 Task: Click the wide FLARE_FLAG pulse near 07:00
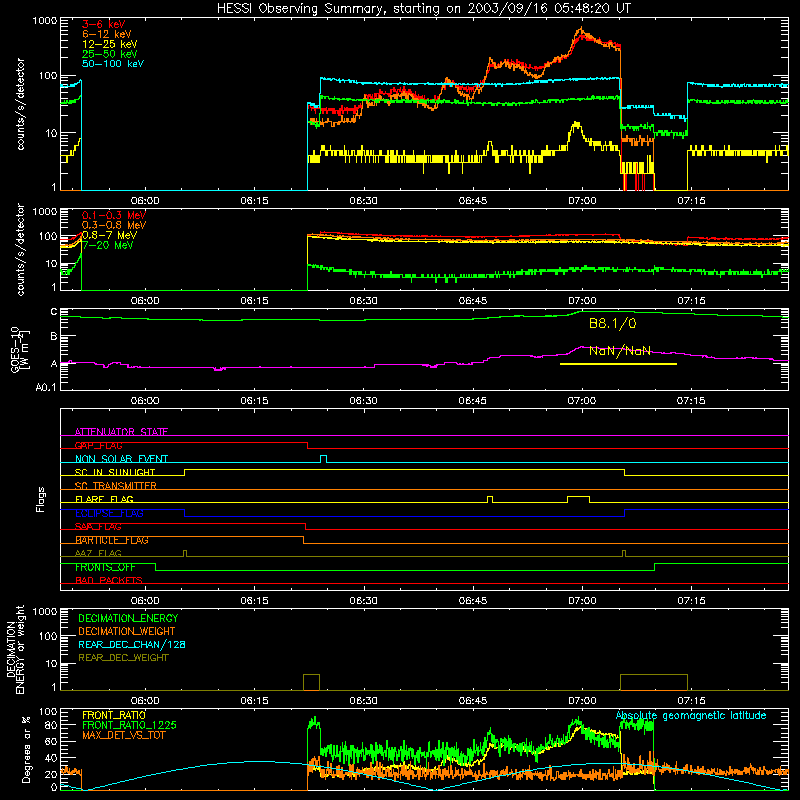[579, 499]
